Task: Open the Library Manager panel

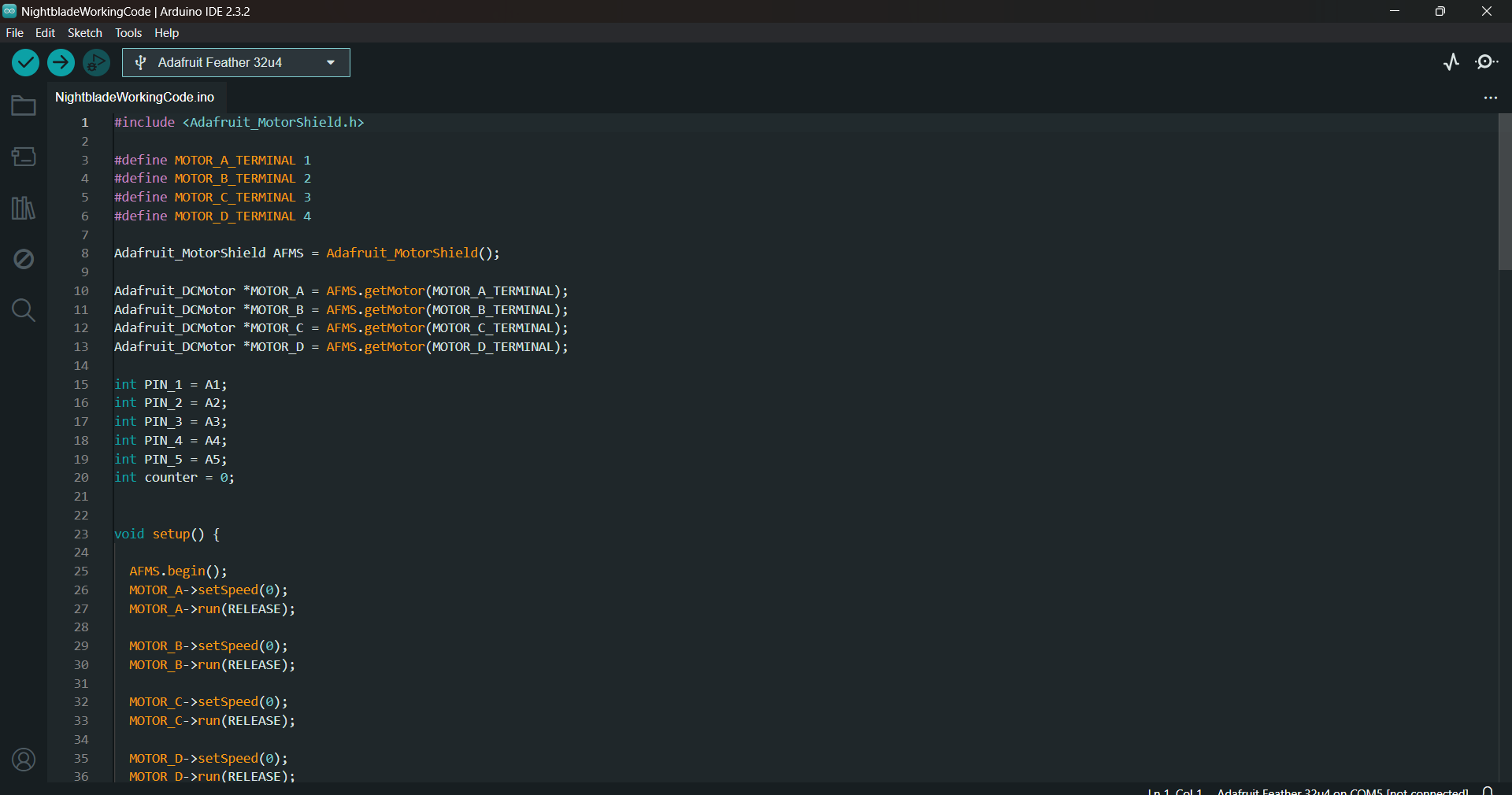Action: pos(24,208)
